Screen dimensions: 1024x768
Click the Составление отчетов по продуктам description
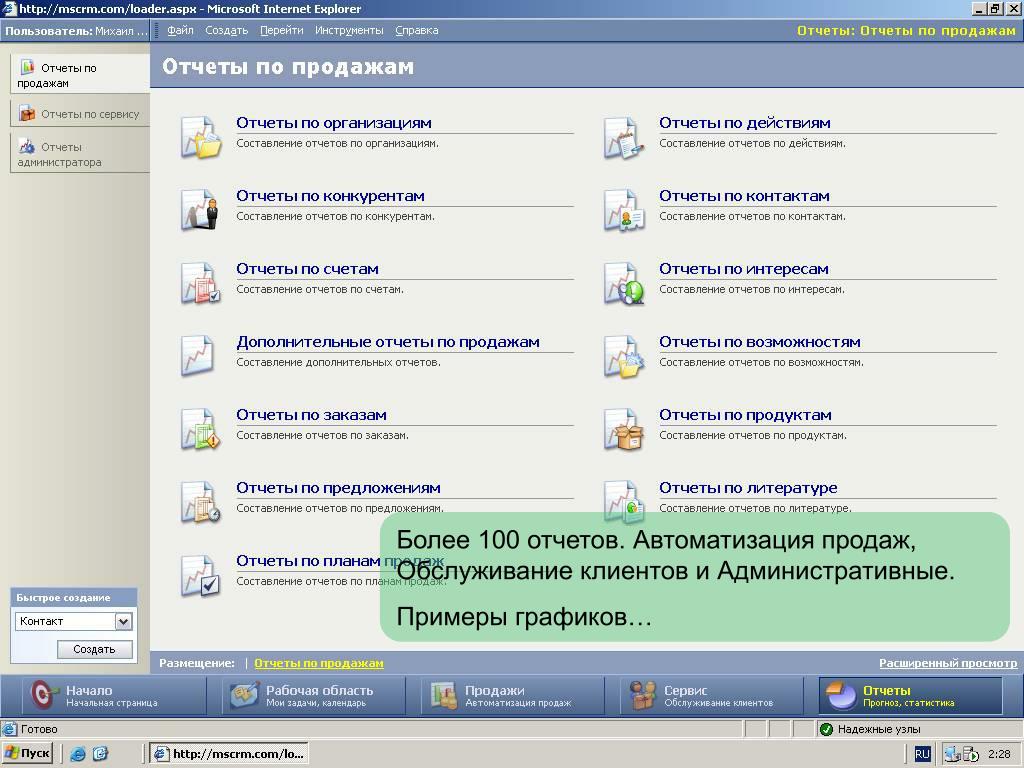753,436
